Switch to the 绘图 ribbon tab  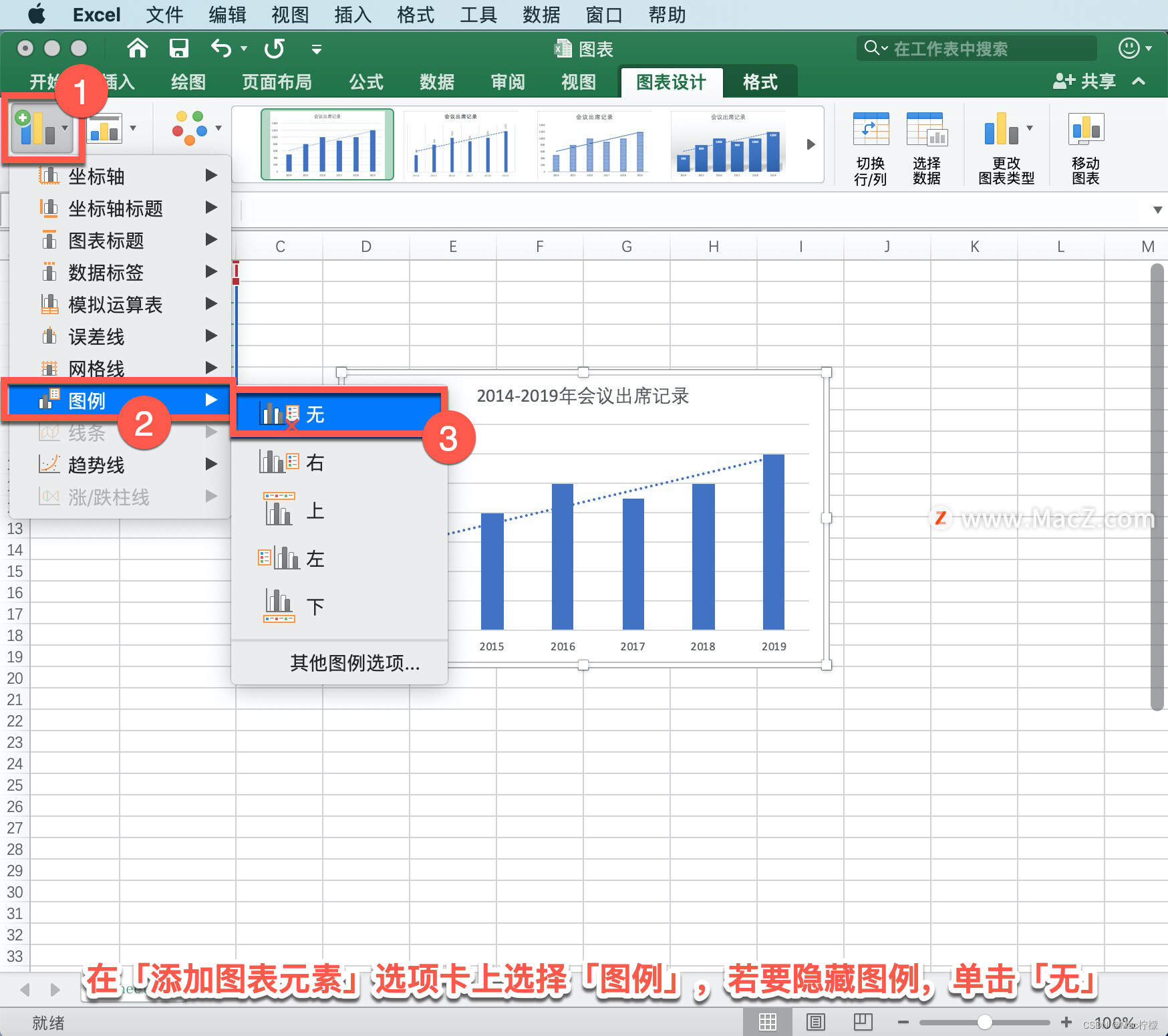tap(188, 82)
